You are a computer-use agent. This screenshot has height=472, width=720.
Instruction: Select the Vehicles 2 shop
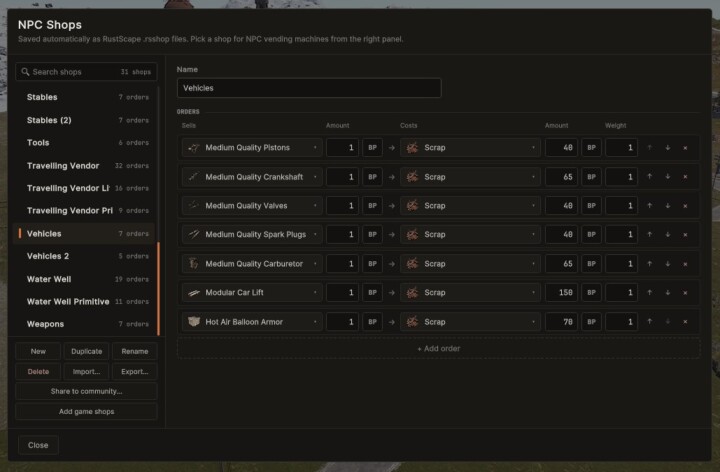click(85, 256)
